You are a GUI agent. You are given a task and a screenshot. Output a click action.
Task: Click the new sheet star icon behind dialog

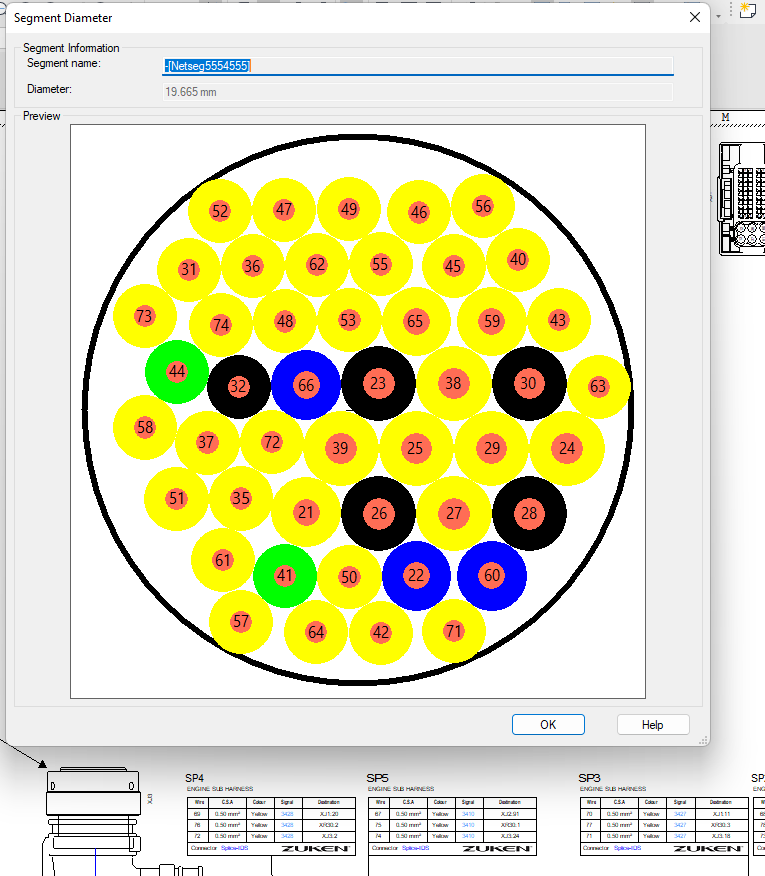[747, 10]
